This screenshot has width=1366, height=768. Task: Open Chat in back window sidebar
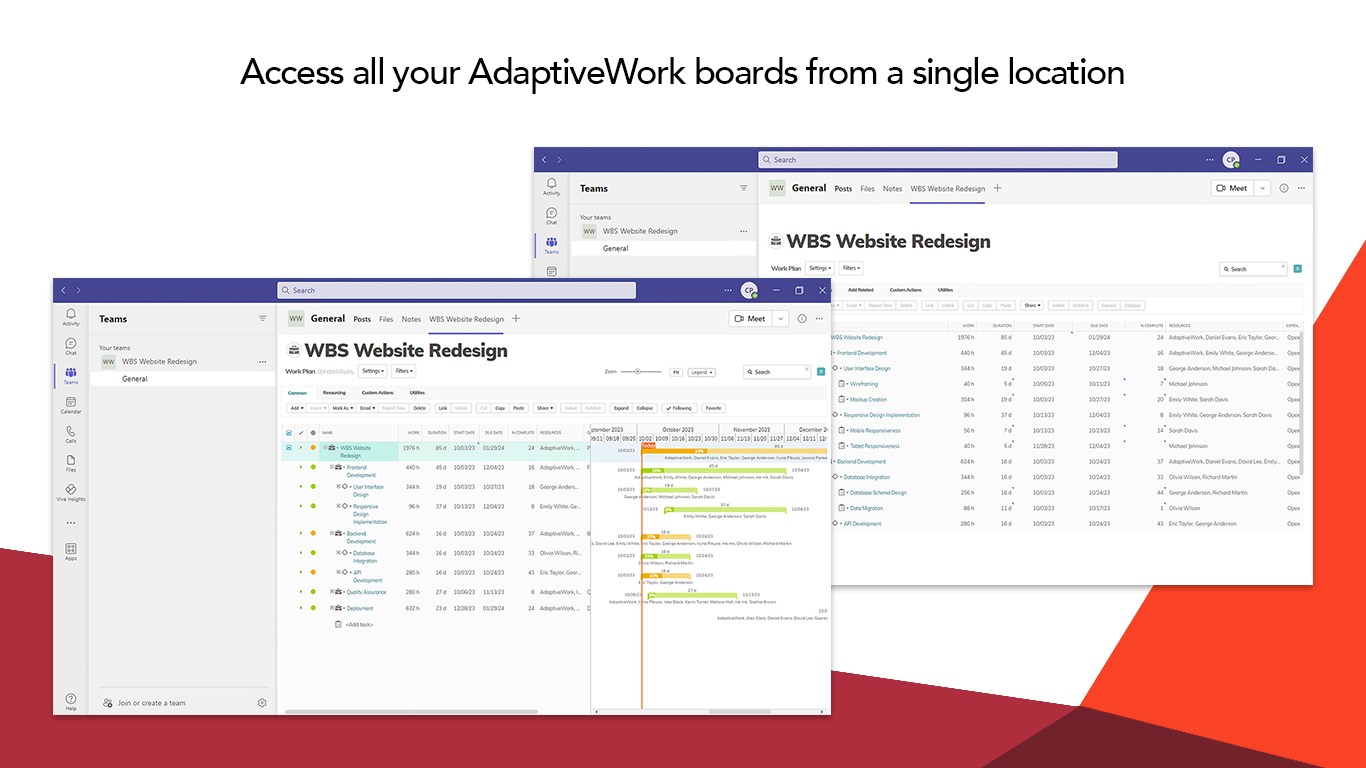551,215
